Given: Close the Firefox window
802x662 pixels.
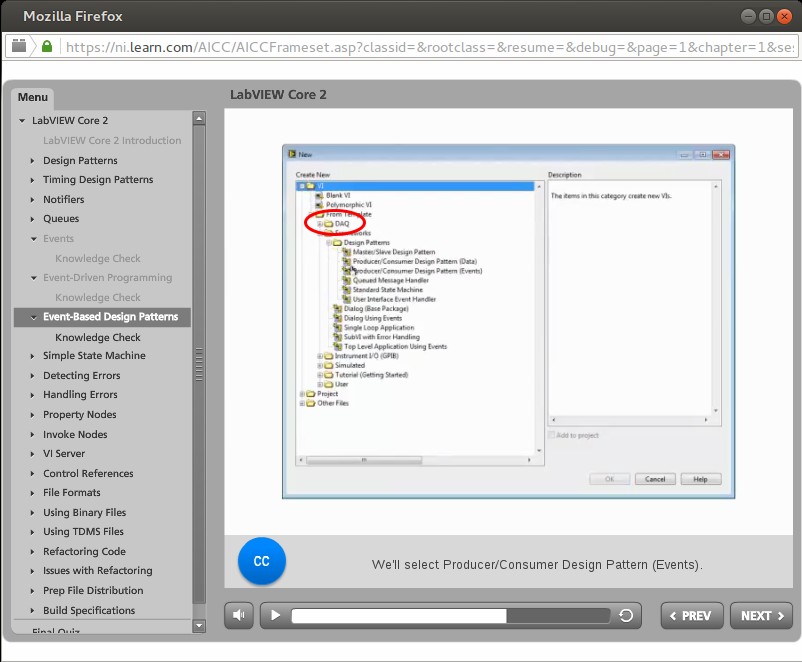Looking at the screenshot, I should (x=784, y=16).
